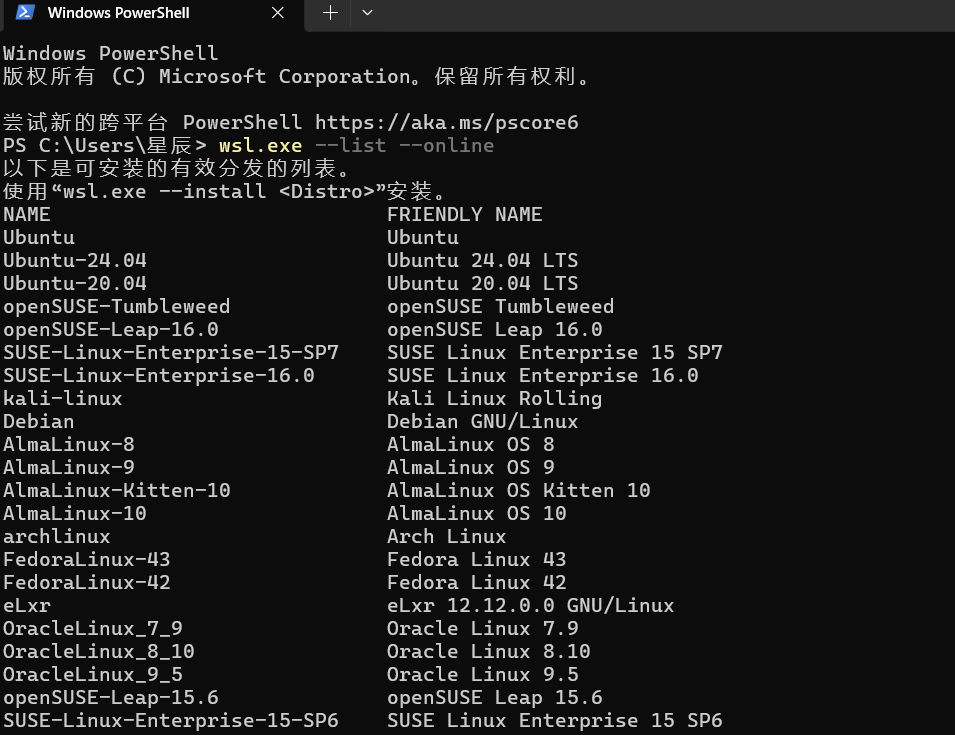Close the Windows PowerShell tab

[x=277, y=13]
